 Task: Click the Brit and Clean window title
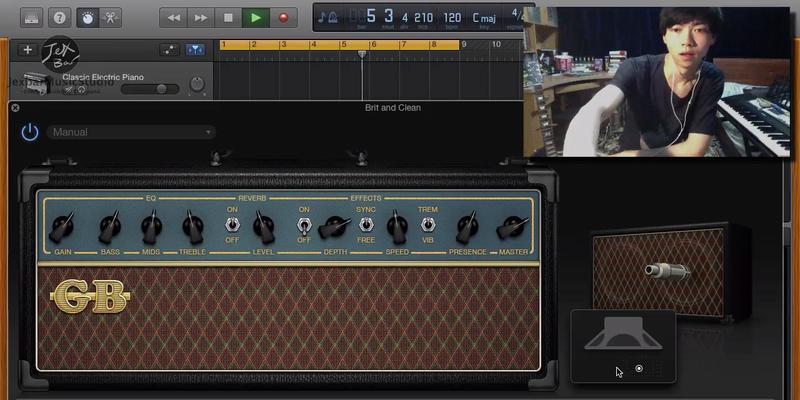tap(393, 108)
